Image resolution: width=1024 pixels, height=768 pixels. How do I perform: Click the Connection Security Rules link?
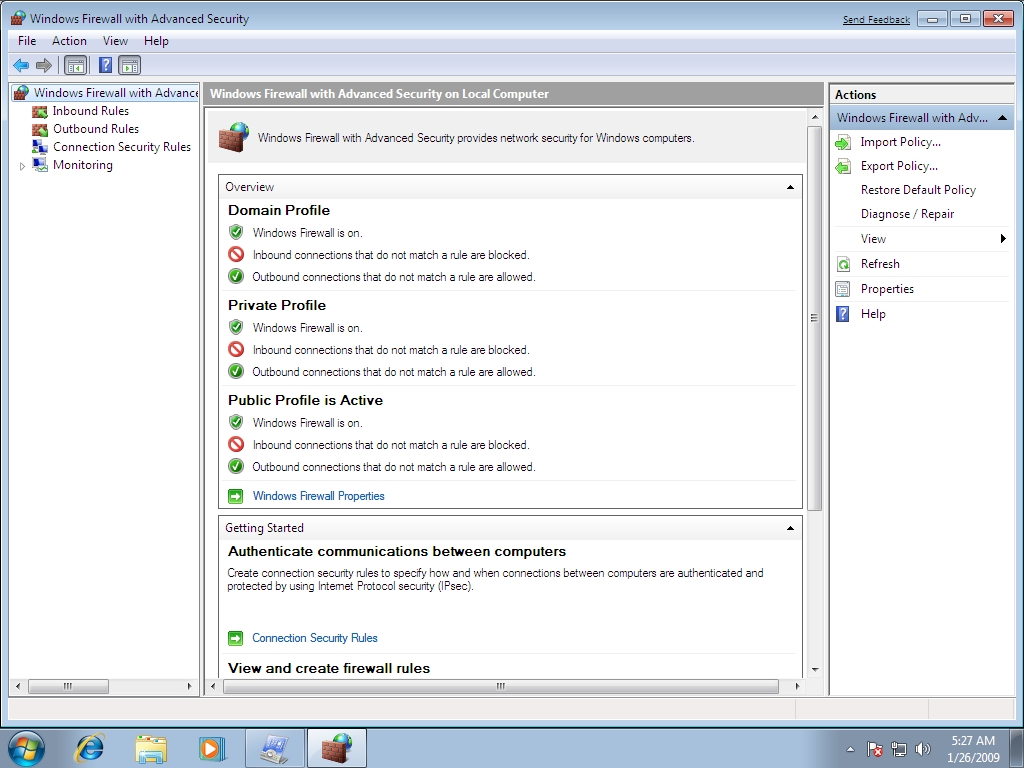(x=314, y=638)
